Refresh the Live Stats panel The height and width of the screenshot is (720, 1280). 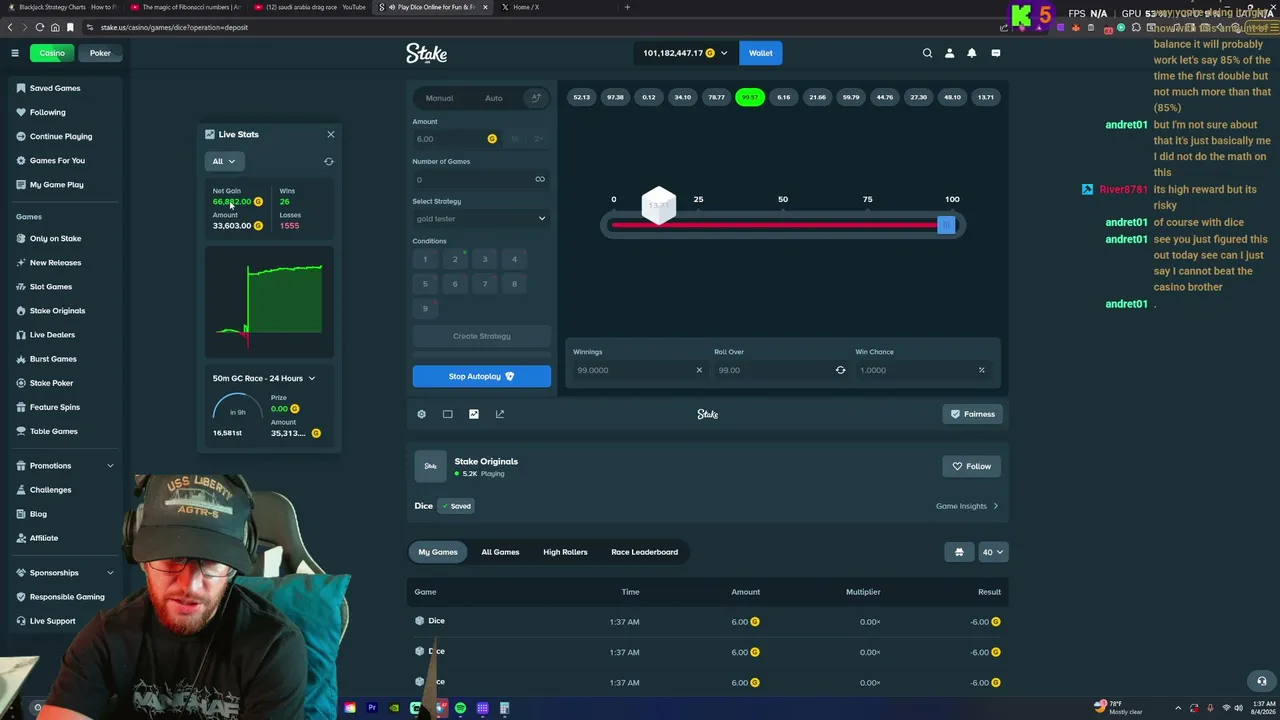pyautogui.click(x=329, y=161)
